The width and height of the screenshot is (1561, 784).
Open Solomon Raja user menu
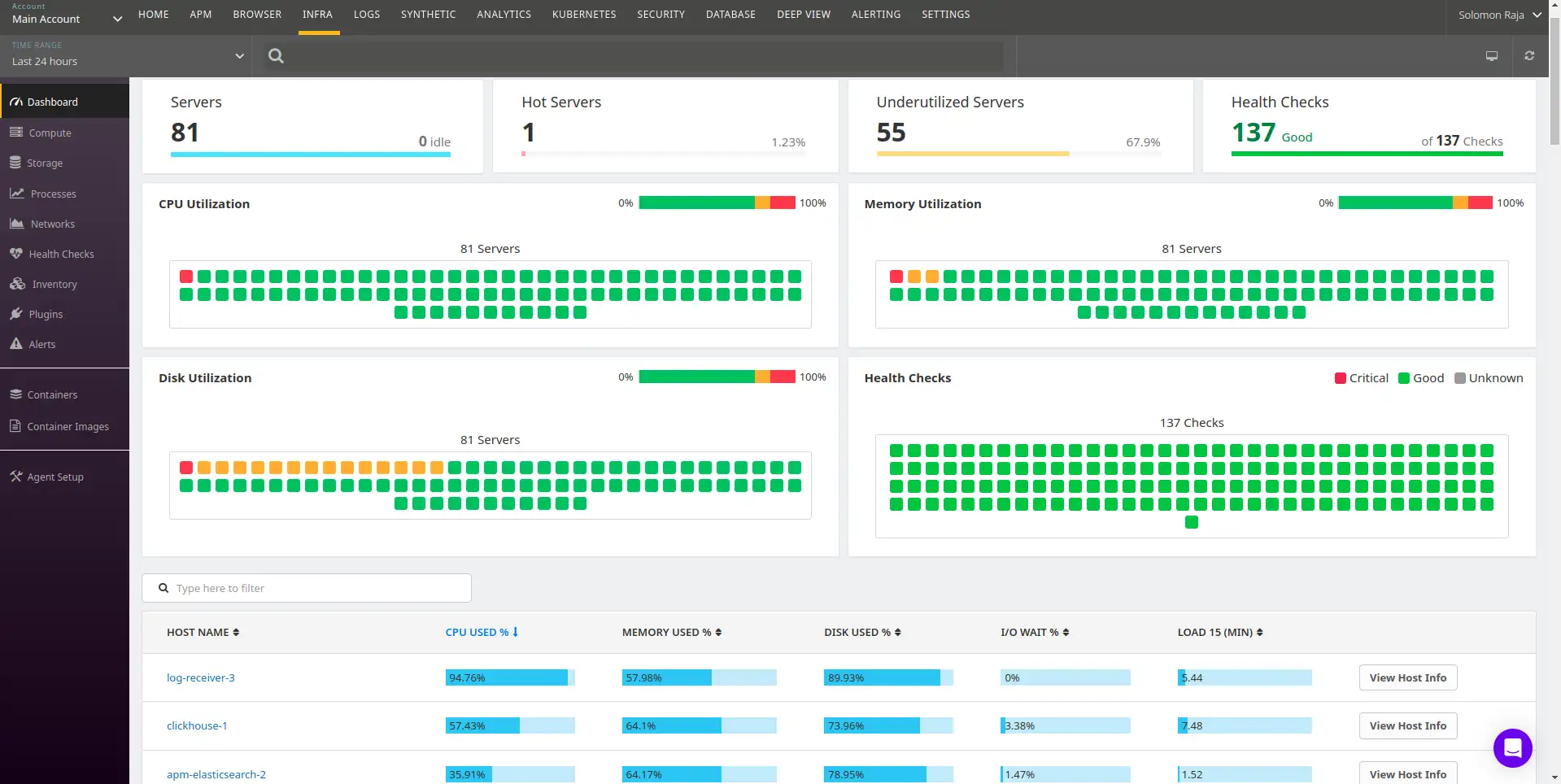(1499, 15)
